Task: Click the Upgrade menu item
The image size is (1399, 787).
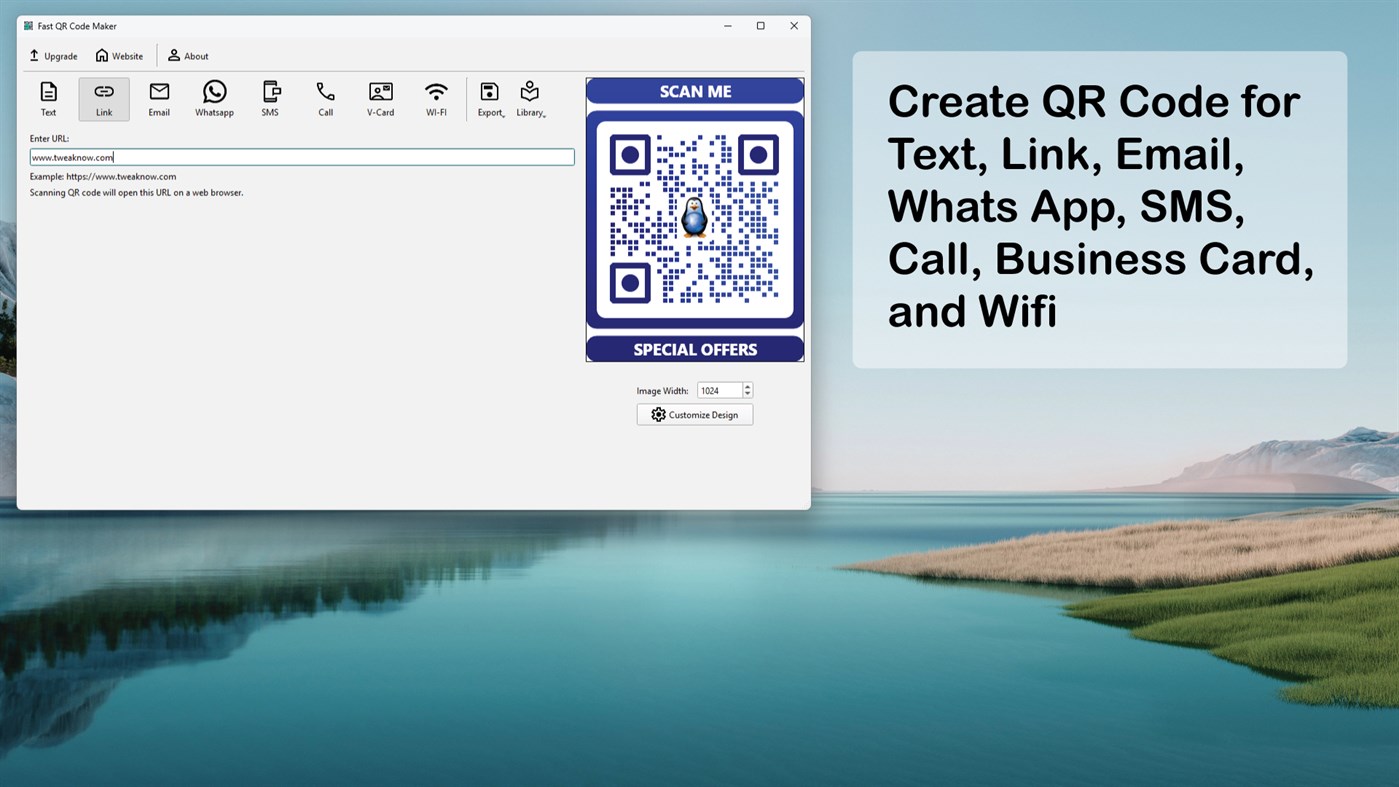Action: (53, 56)
